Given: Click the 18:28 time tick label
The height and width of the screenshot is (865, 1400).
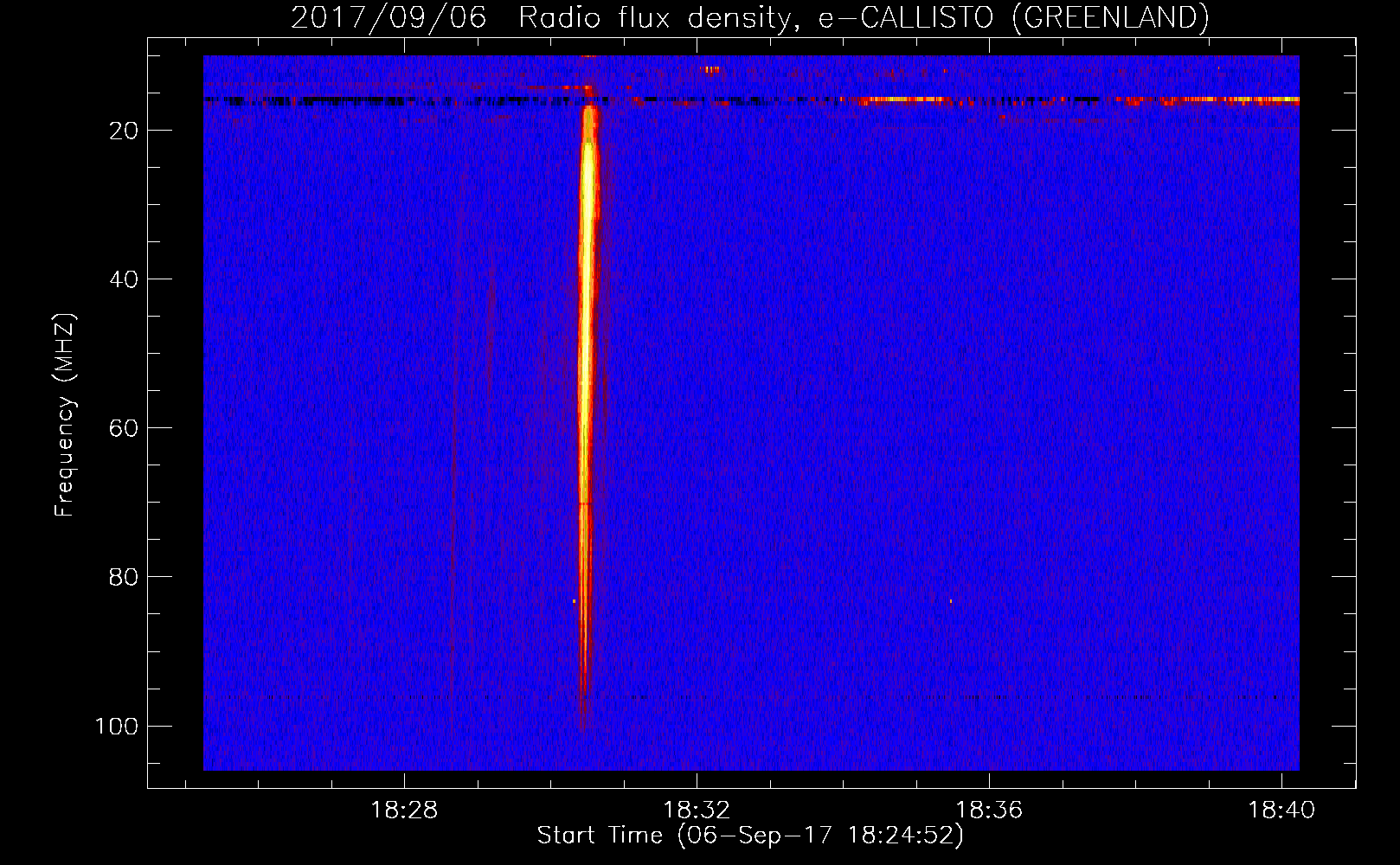Looking at the screenshot, I should pyautogui.click(x=404, y=810).
